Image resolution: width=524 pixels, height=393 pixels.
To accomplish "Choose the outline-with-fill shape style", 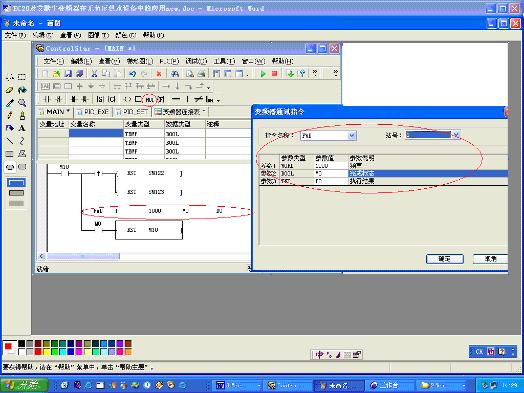I will coord(16,193).
